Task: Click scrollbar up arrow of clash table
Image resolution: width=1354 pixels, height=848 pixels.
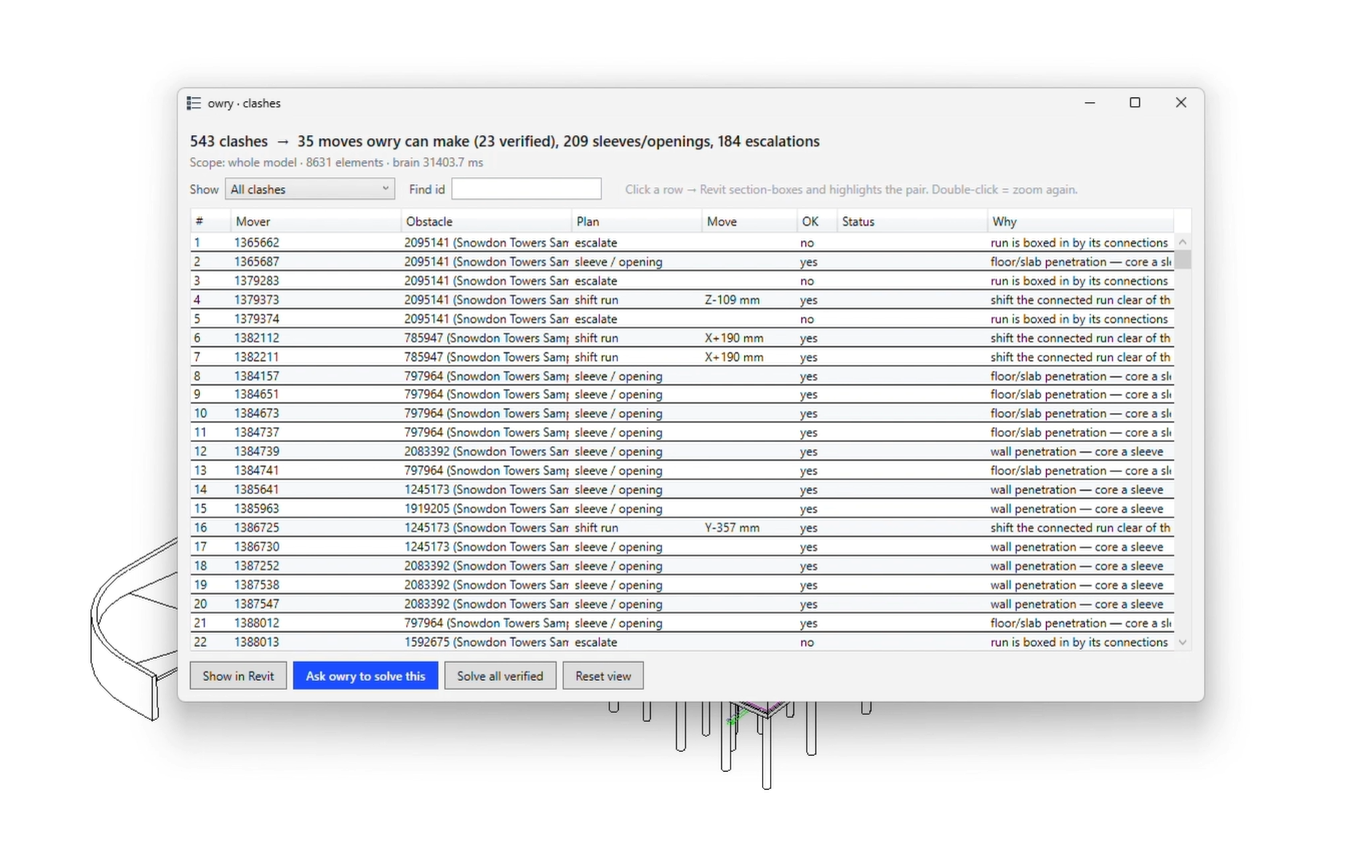Action: pyautogui.click(x=1183, y=242)
